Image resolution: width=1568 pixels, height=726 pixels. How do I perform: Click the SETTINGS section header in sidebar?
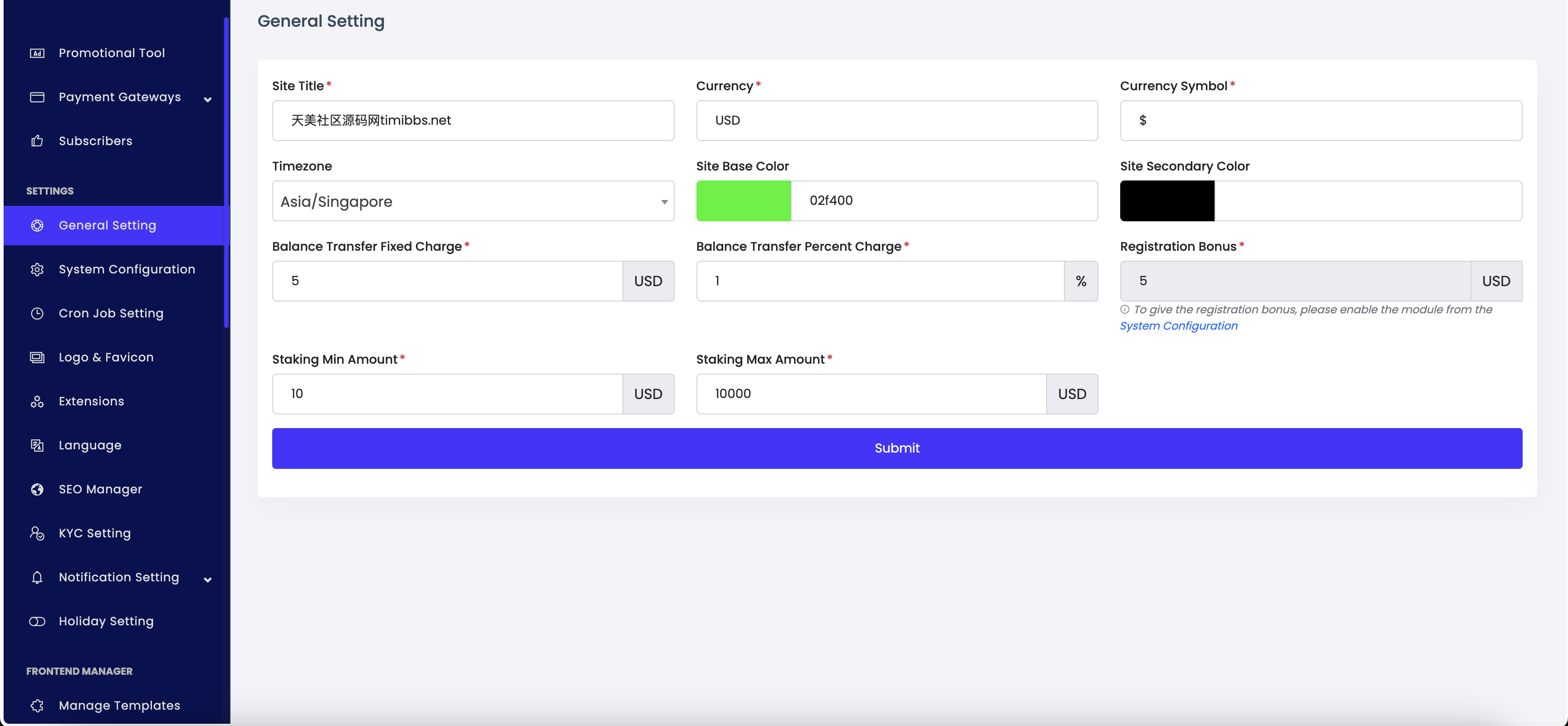click(x=50, y=191)
